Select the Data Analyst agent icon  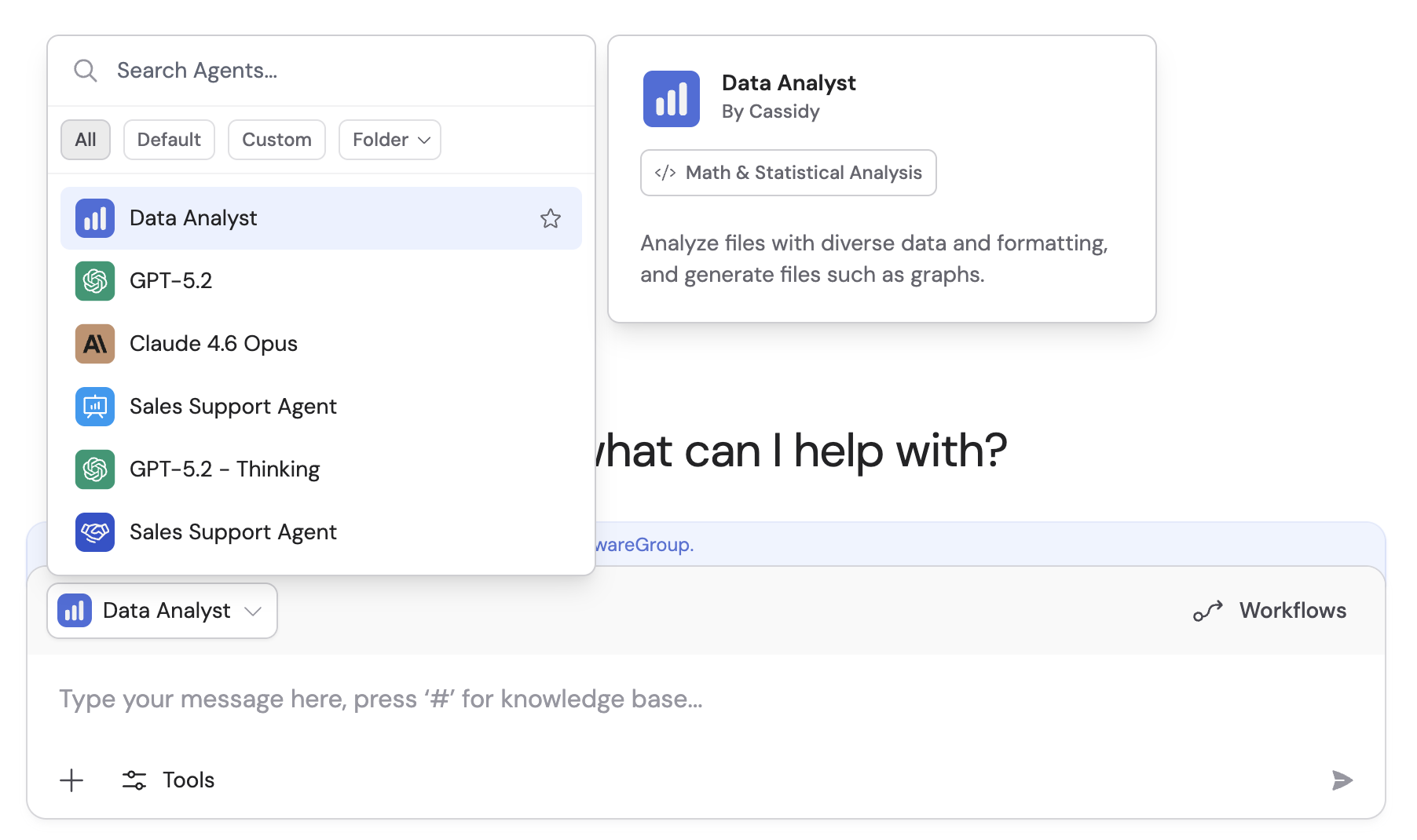pyautogui.click(x=94, y=217)
